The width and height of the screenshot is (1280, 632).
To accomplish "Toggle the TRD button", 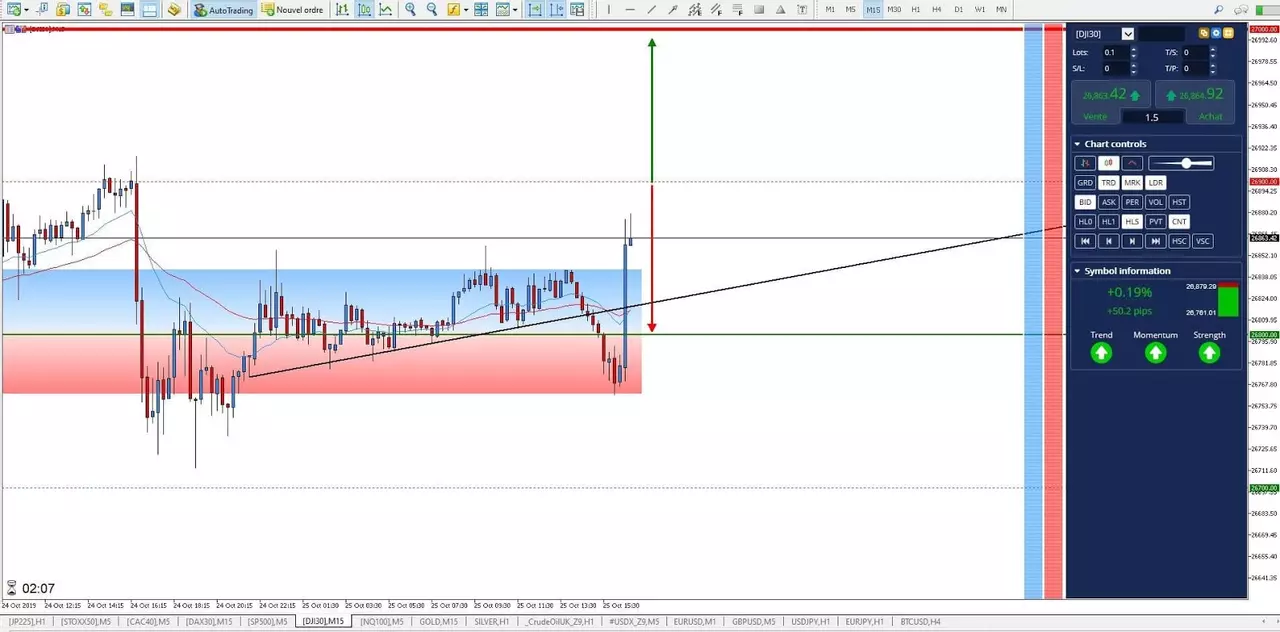I will coord(1108,183).
